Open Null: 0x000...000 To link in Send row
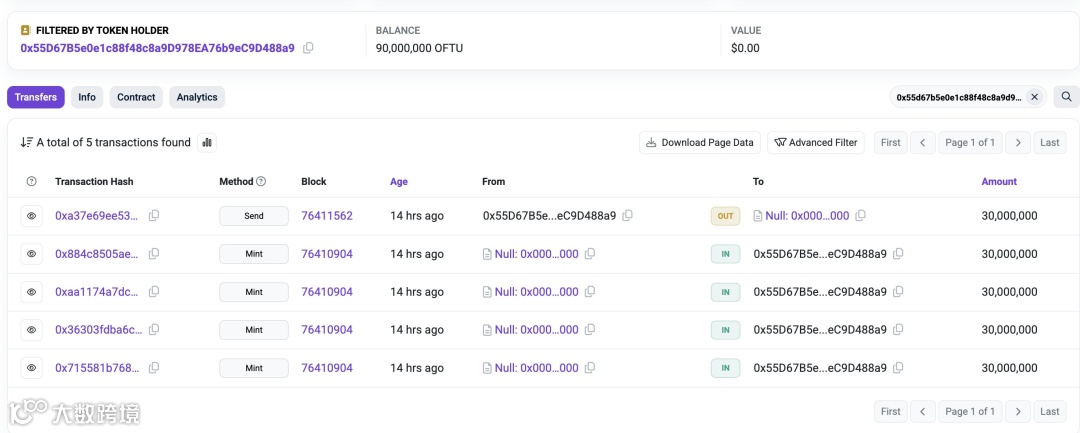The height and width of the screenshot is (433, 1080). pyautogui.click(x=807, y=215)
